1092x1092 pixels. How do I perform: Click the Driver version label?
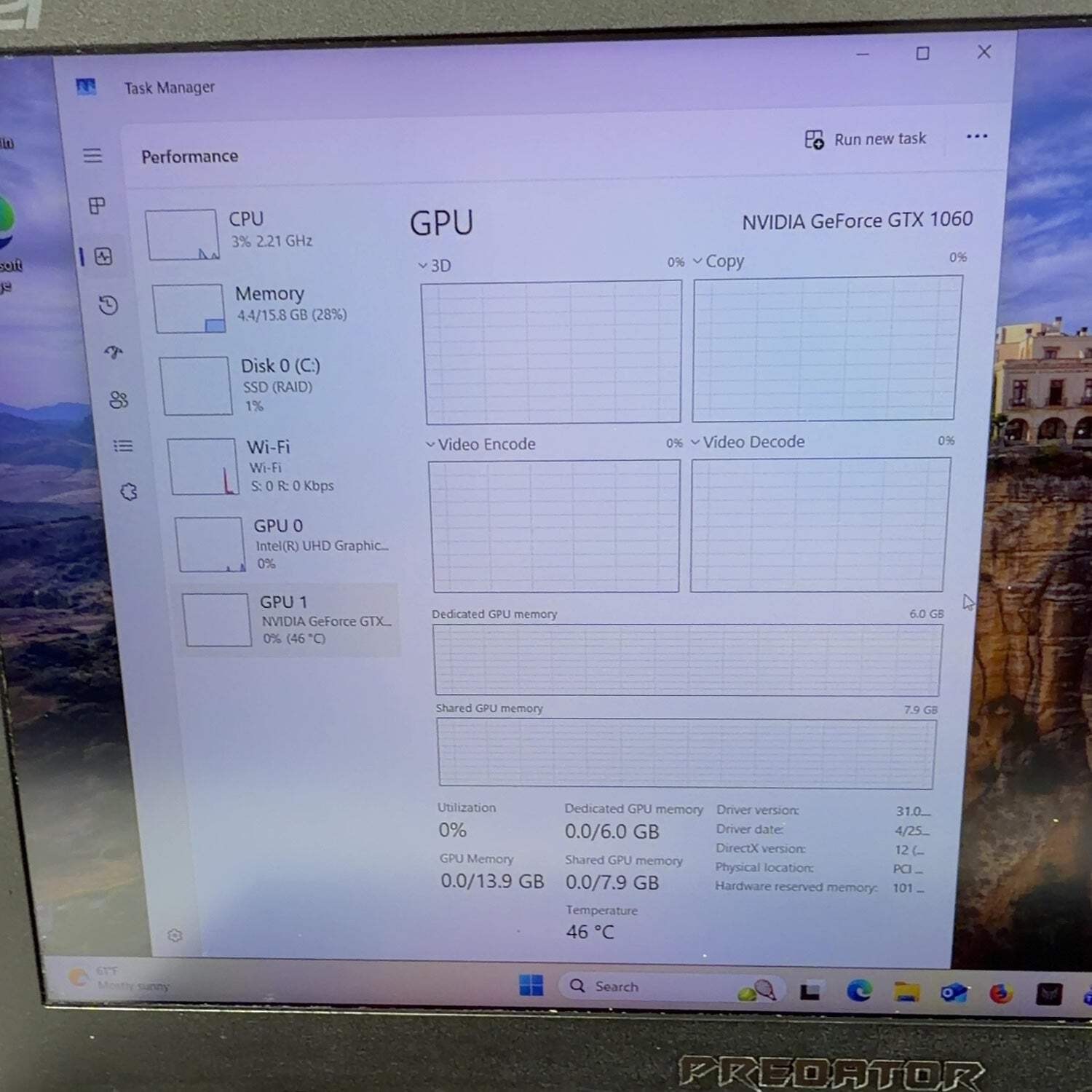click(x=757, y=810)
